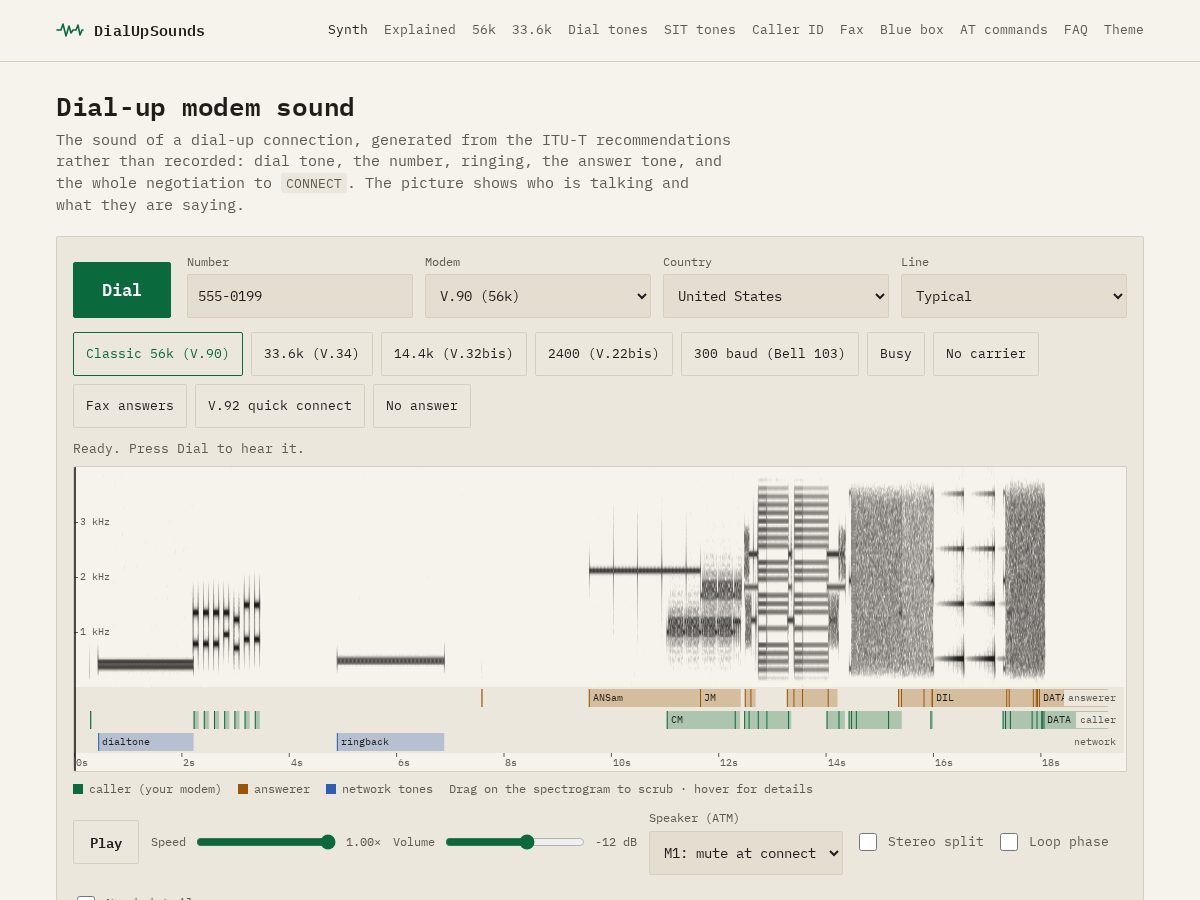The image size is (1200, 900).
Task: Open the Modem dropdown
Action: pos(538,296)
